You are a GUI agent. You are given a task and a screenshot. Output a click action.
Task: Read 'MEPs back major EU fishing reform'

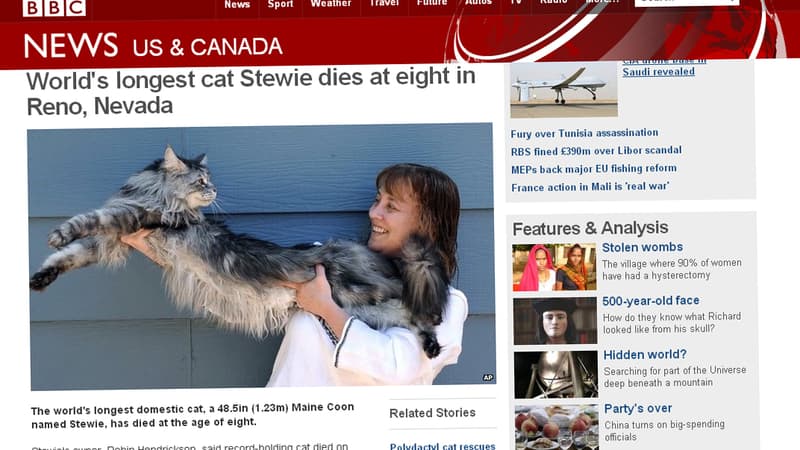594,169
